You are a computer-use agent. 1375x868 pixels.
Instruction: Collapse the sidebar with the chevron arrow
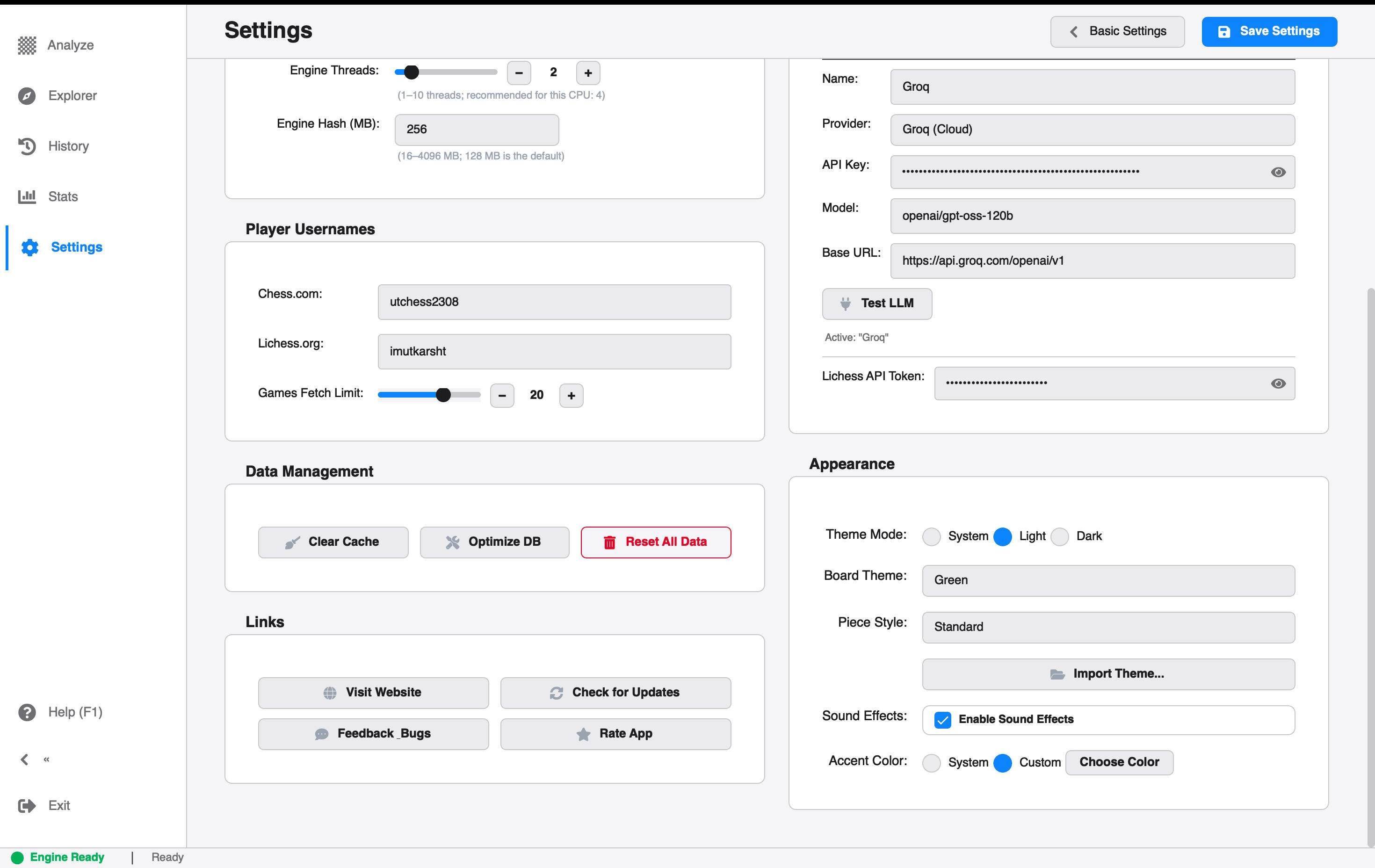tap(24, 759)
